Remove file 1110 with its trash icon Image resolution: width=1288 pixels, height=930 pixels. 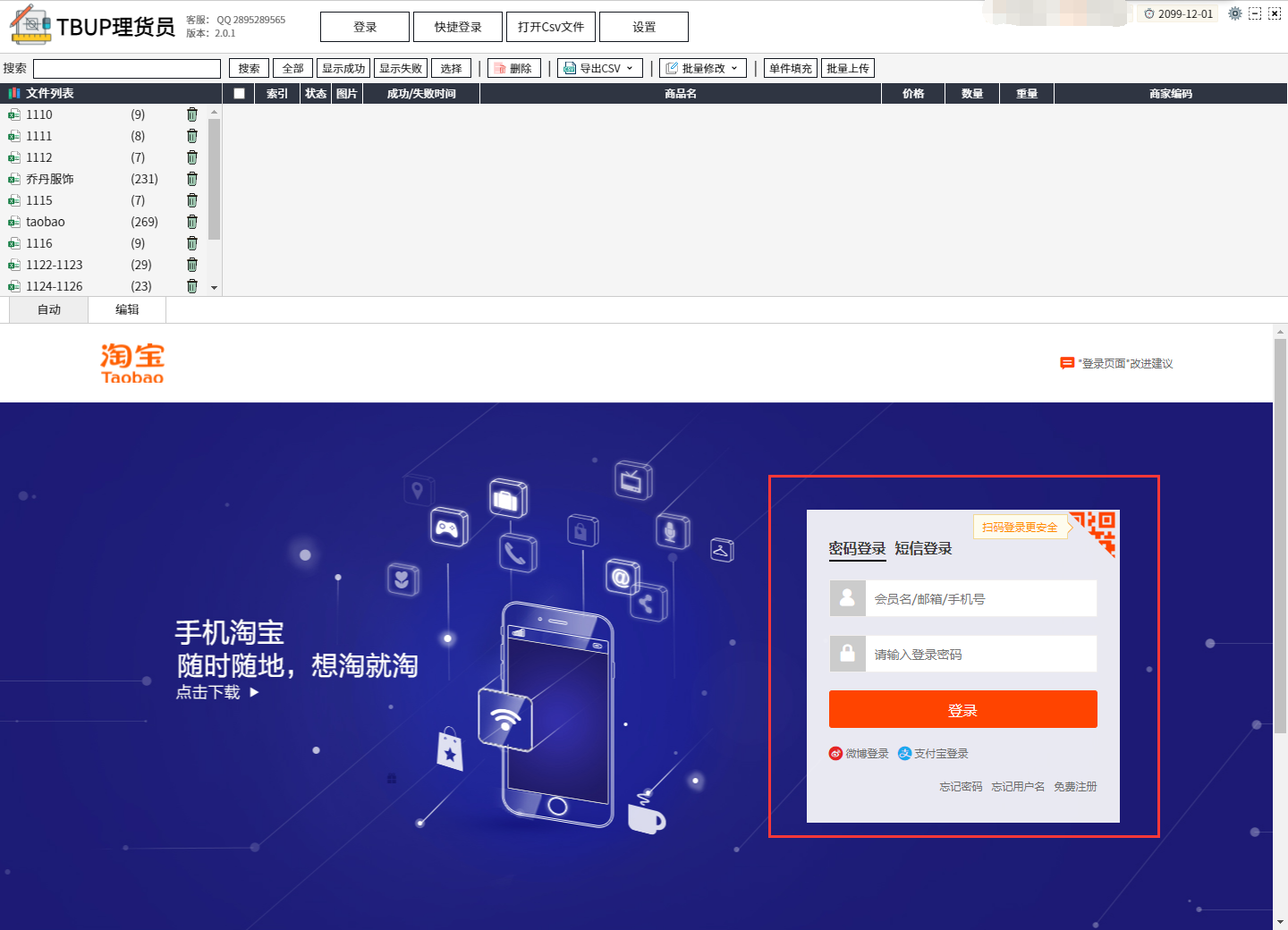click(x=191, y=114)
